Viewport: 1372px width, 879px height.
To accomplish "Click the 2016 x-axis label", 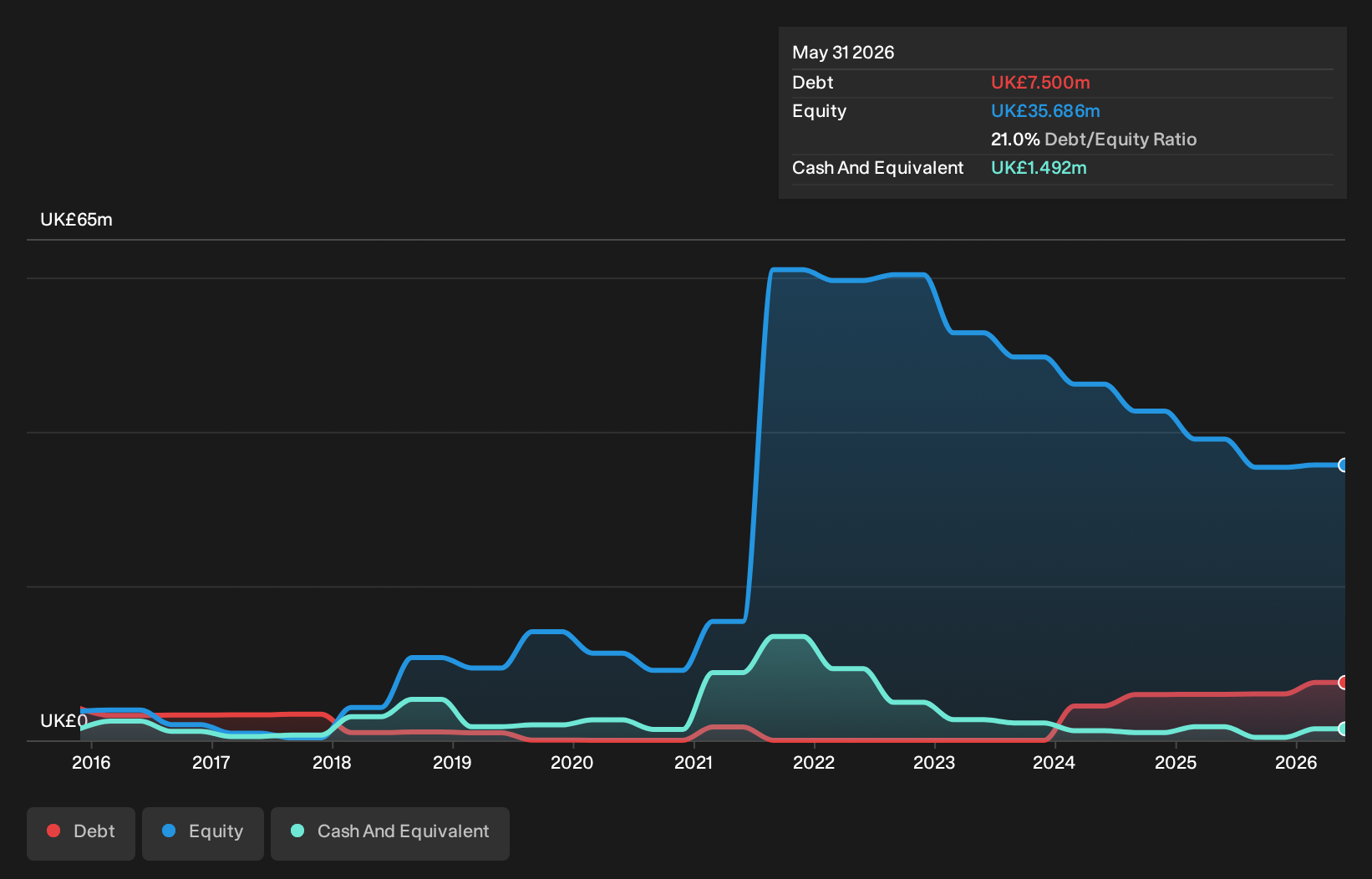I will [x=91, y=762].
